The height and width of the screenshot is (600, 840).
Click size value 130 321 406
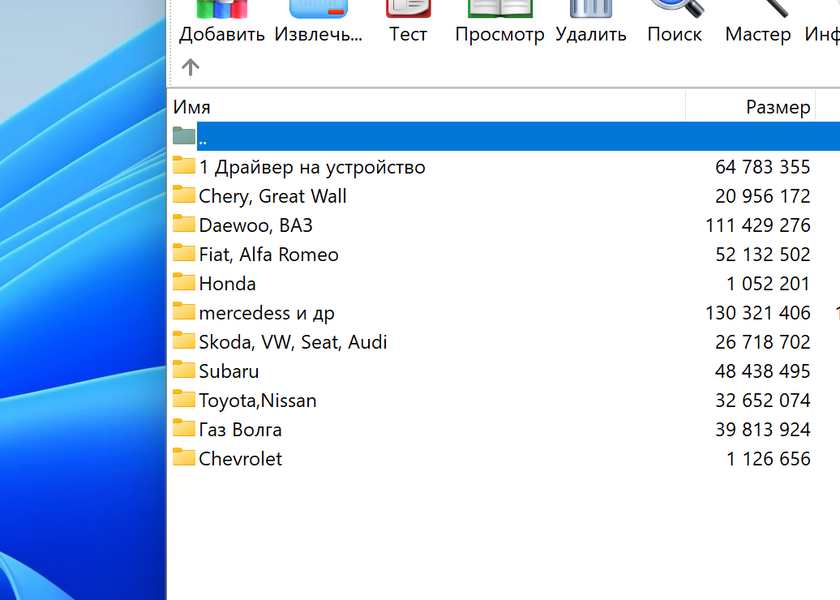coord(758,313)
